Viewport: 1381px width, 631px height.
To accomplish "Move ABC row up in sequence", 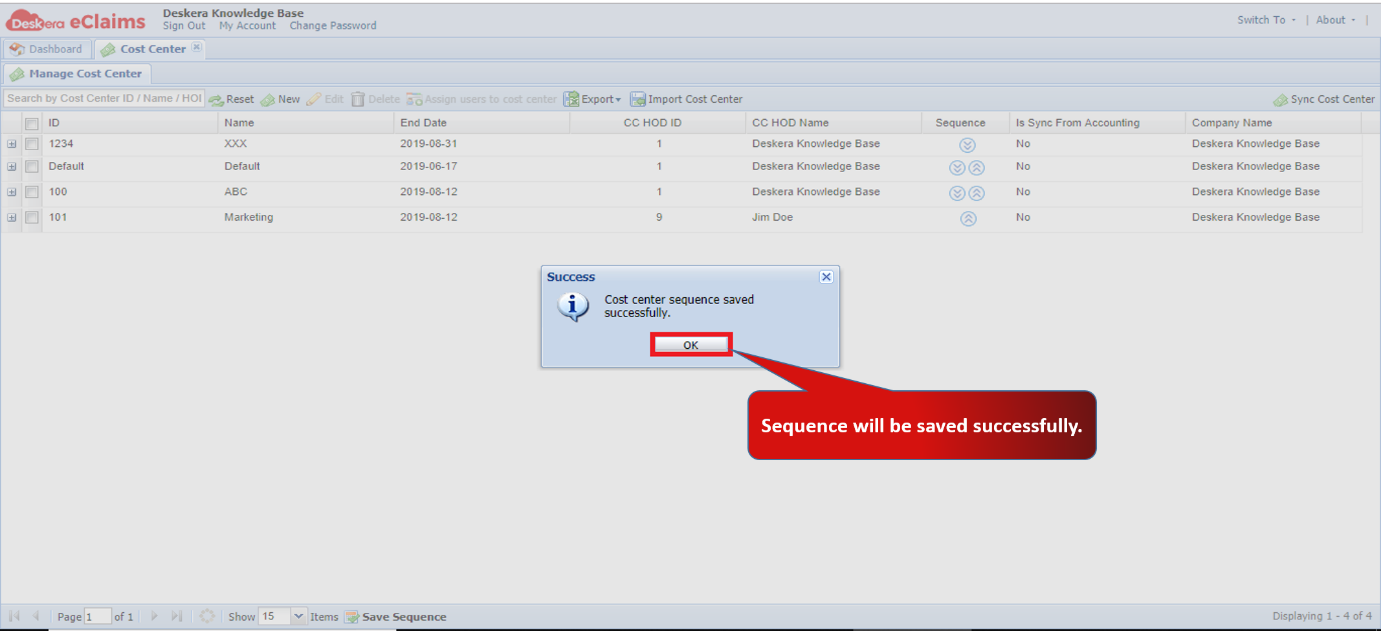I will [x=977, y=193].
